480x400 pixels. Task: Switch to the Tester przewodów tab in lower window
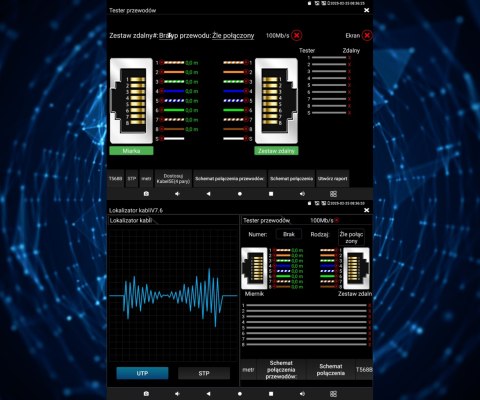(x=266, y=220)
